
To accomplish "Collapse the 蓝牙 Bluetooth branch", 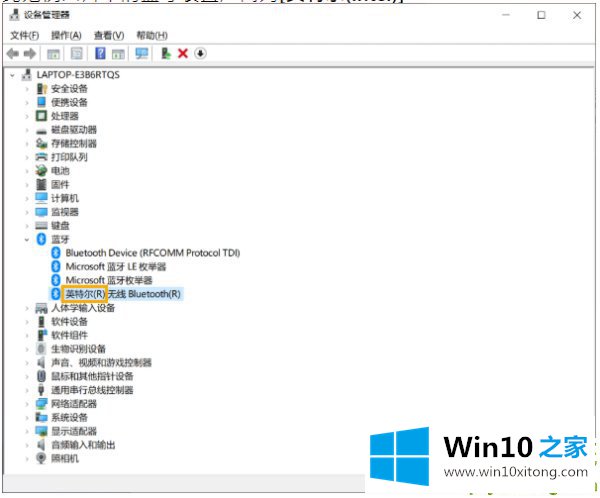I will pos(27,240).
